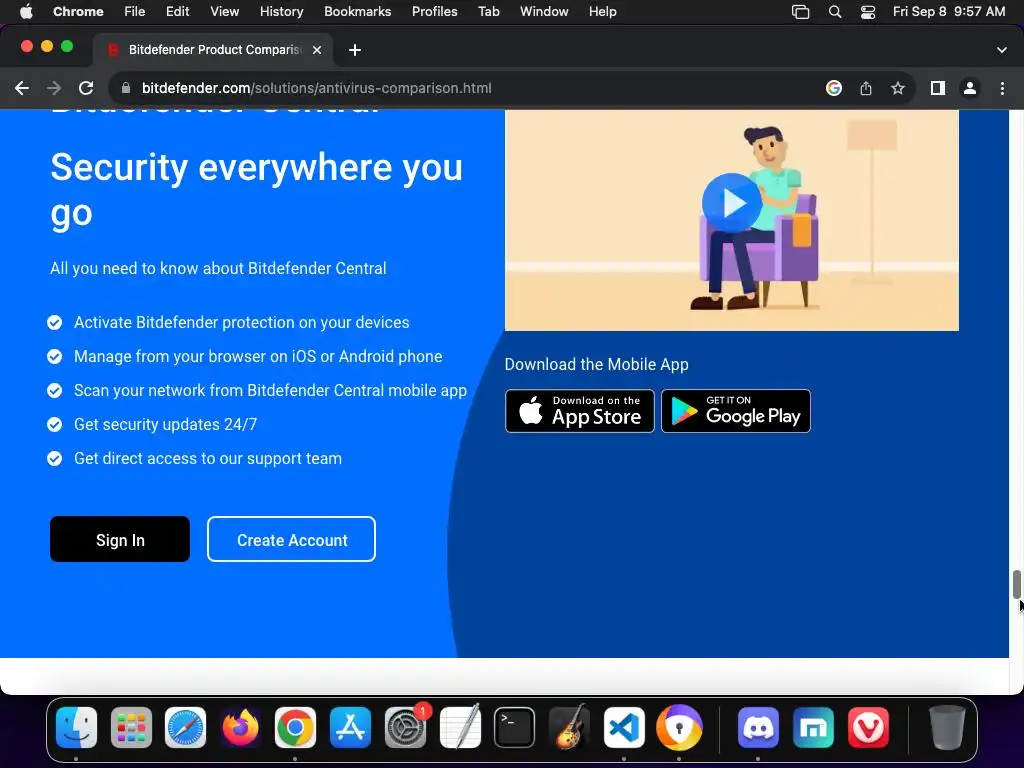Launch GarageBand from the Dock
This screenshot has height=768, width=1024.
(x=569, y=727)
